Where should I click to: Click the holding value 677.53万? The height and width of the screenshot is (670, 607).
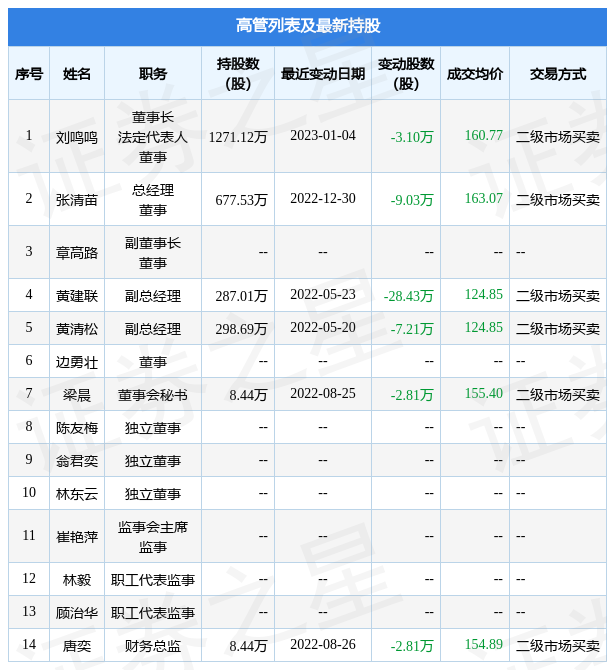[241, 200]
